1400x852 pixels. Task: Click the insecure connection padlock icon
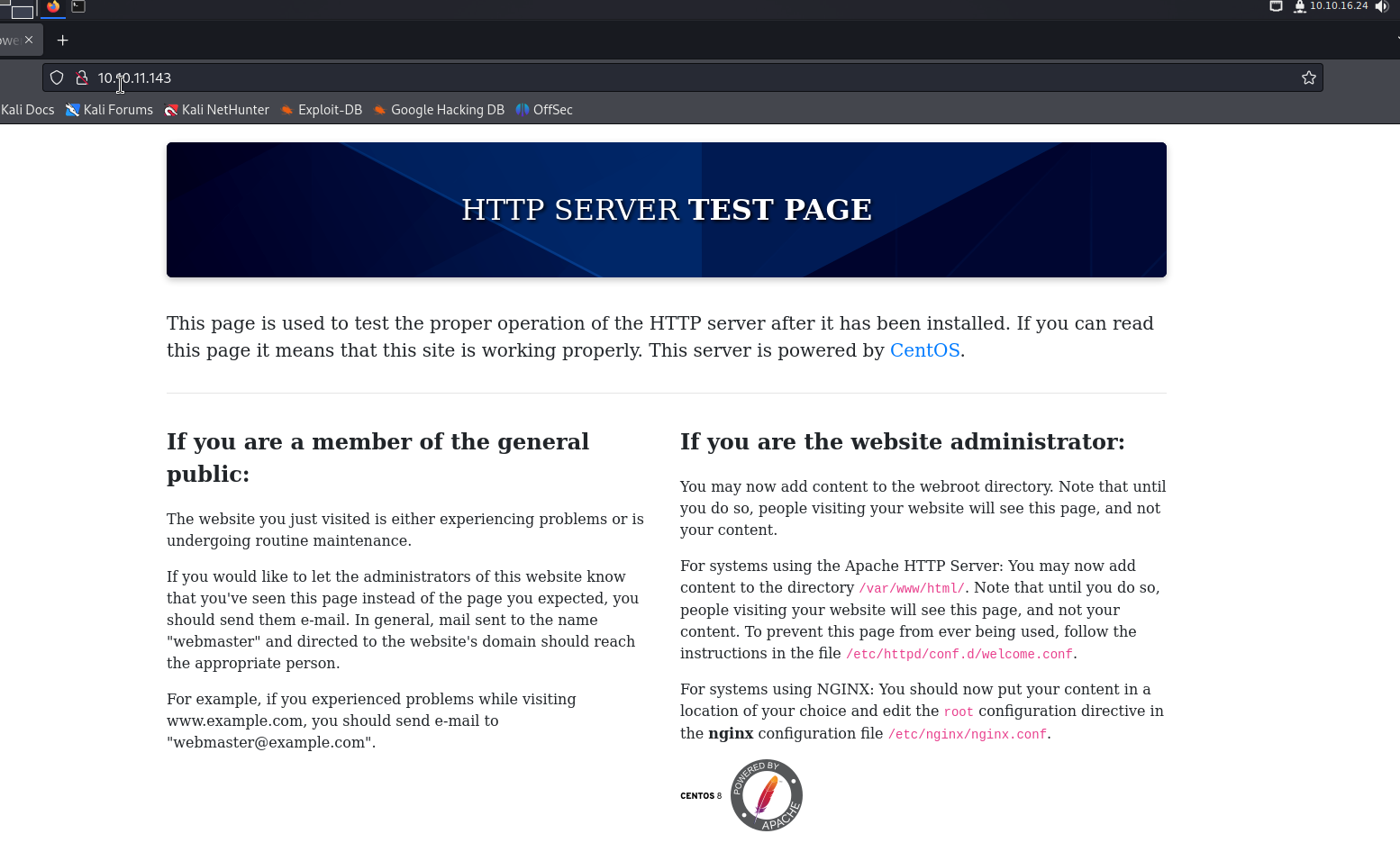coord(81,78)
